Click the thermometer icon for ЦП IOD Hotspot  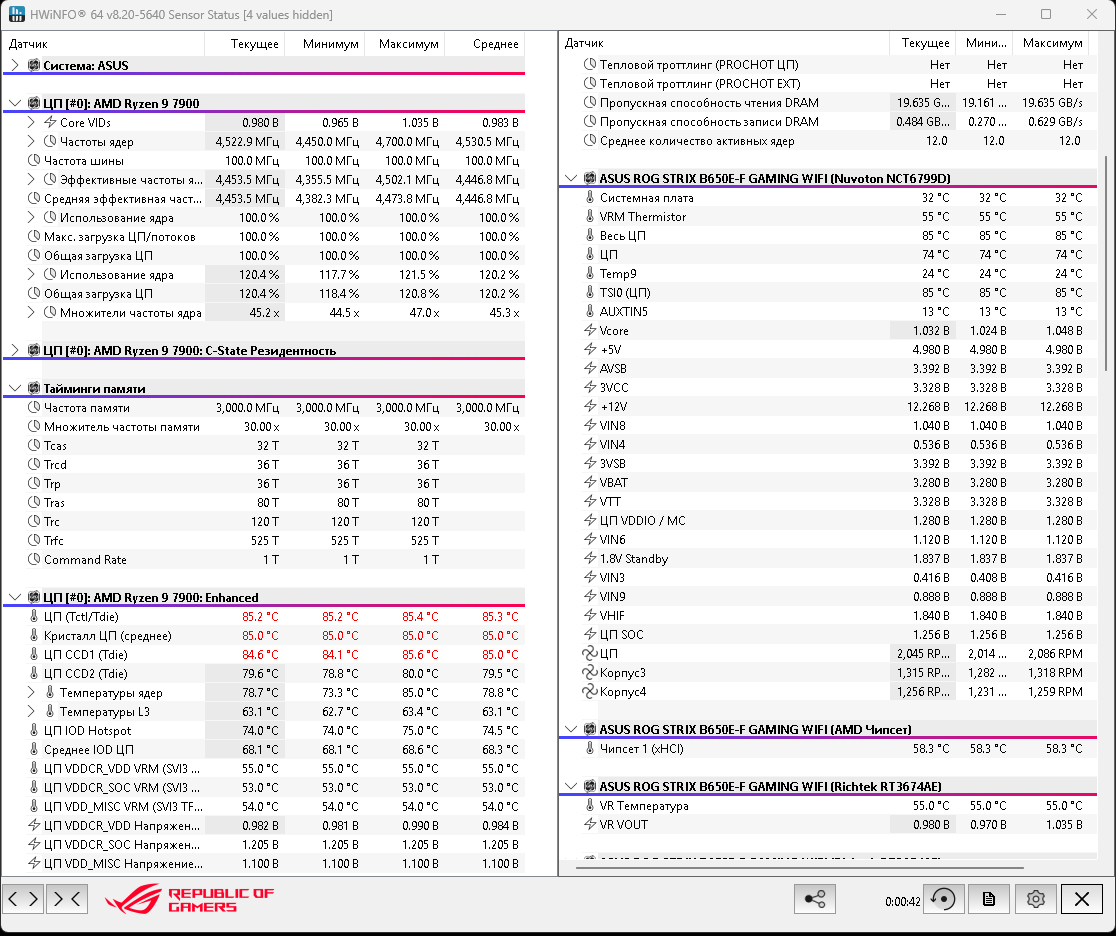(x=33, y=730)
